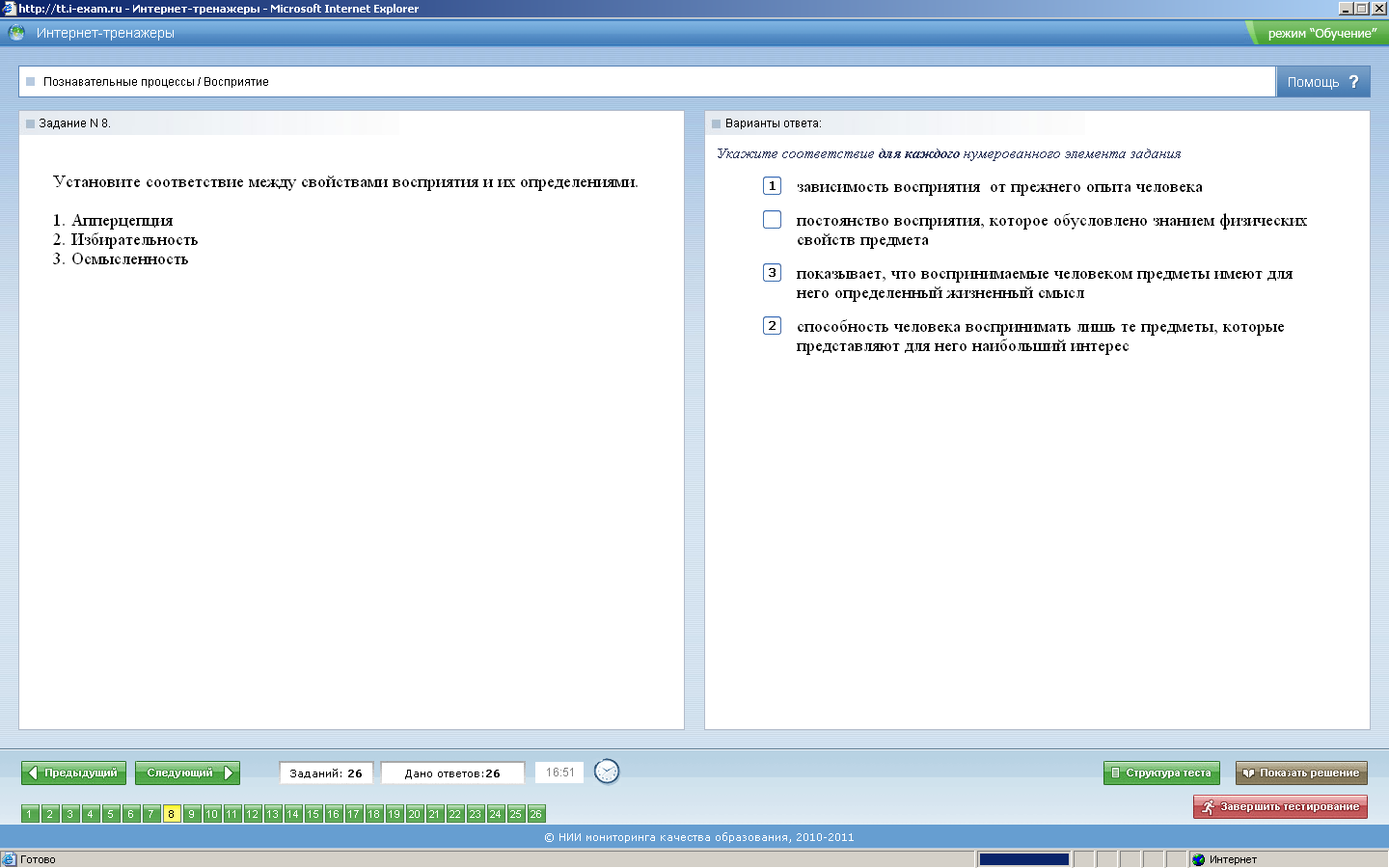Click the copyright НИИ мониторинга качества образования footer
Viewport: 1389px width, 868px height.
[x=699, y=837]
